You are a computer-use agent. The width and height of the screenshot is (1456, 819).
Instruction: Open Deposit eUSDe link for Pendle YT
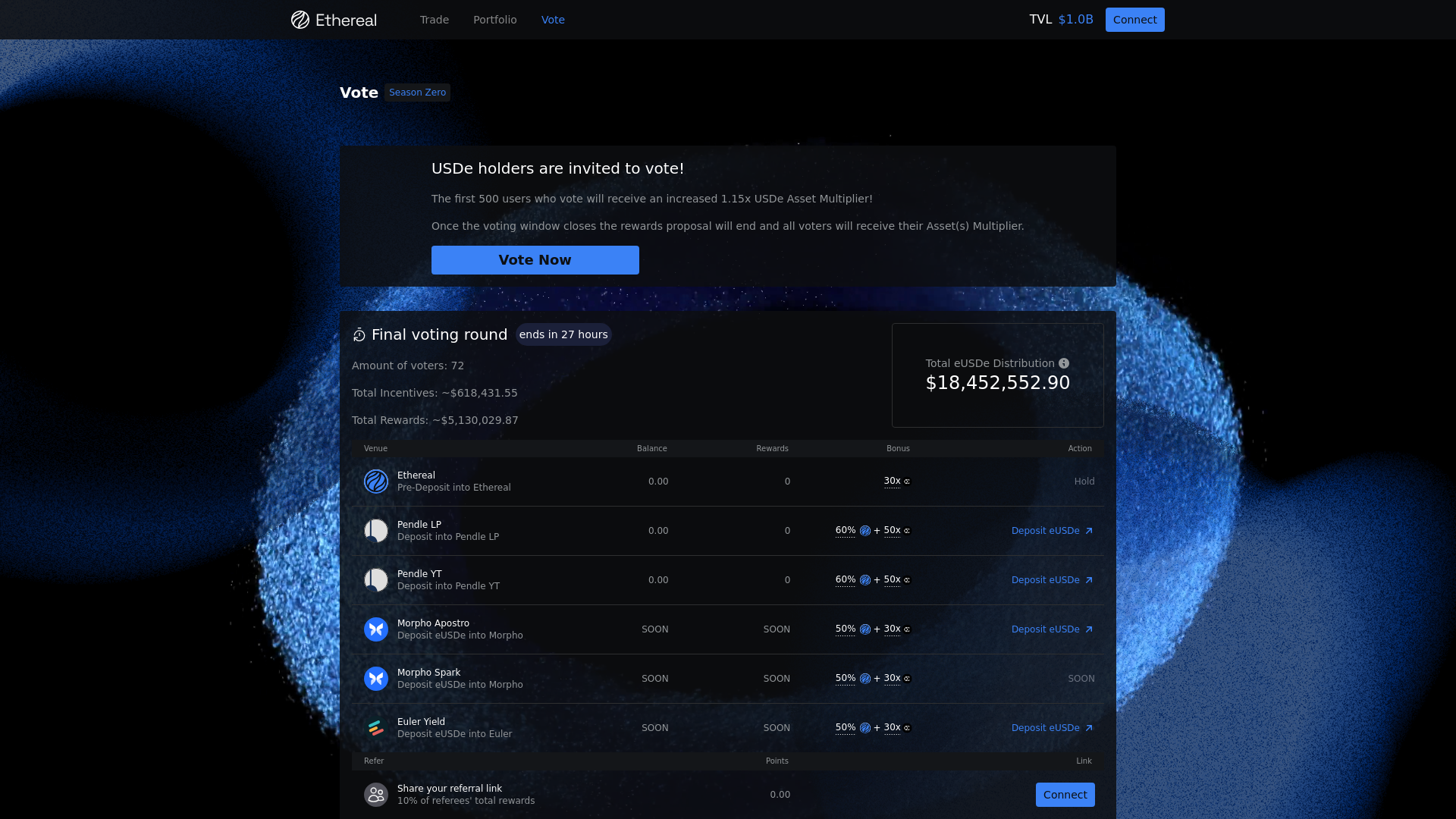pyautogui.click(x=1053, y=580)
